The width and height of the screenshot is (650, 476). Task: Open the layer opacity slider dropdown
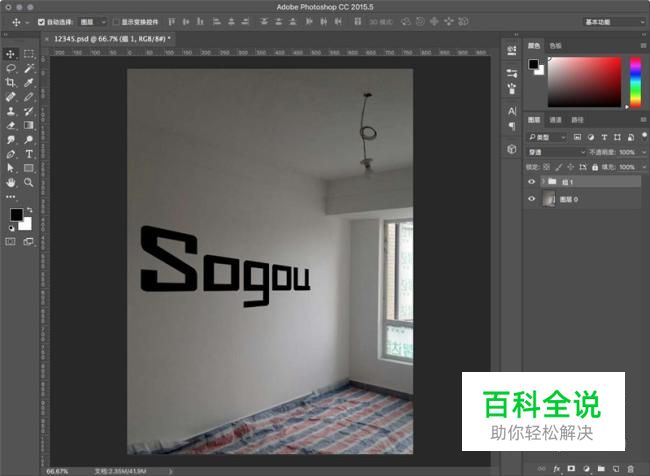point(644,152)
